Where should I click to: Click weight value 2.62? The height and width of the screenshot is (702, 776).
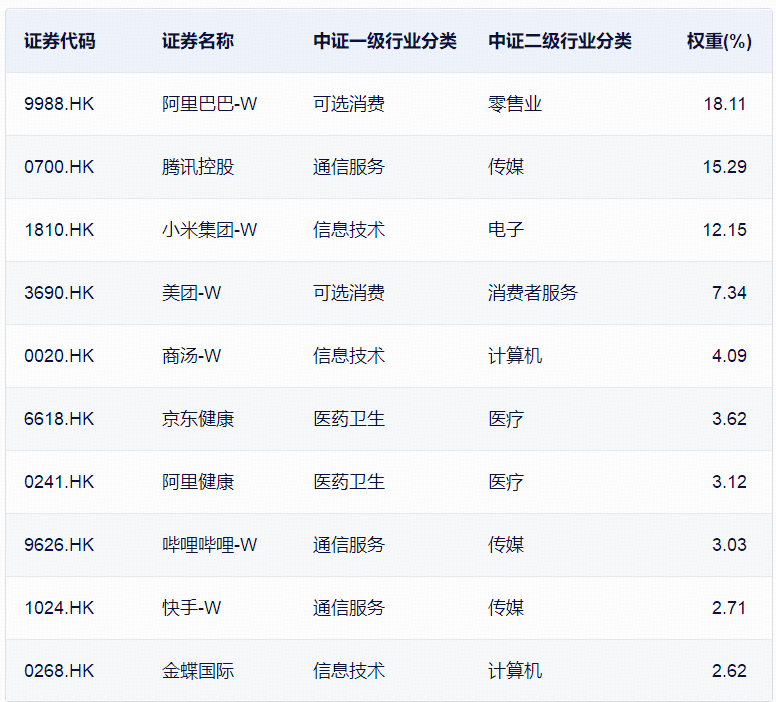[729, 671]
